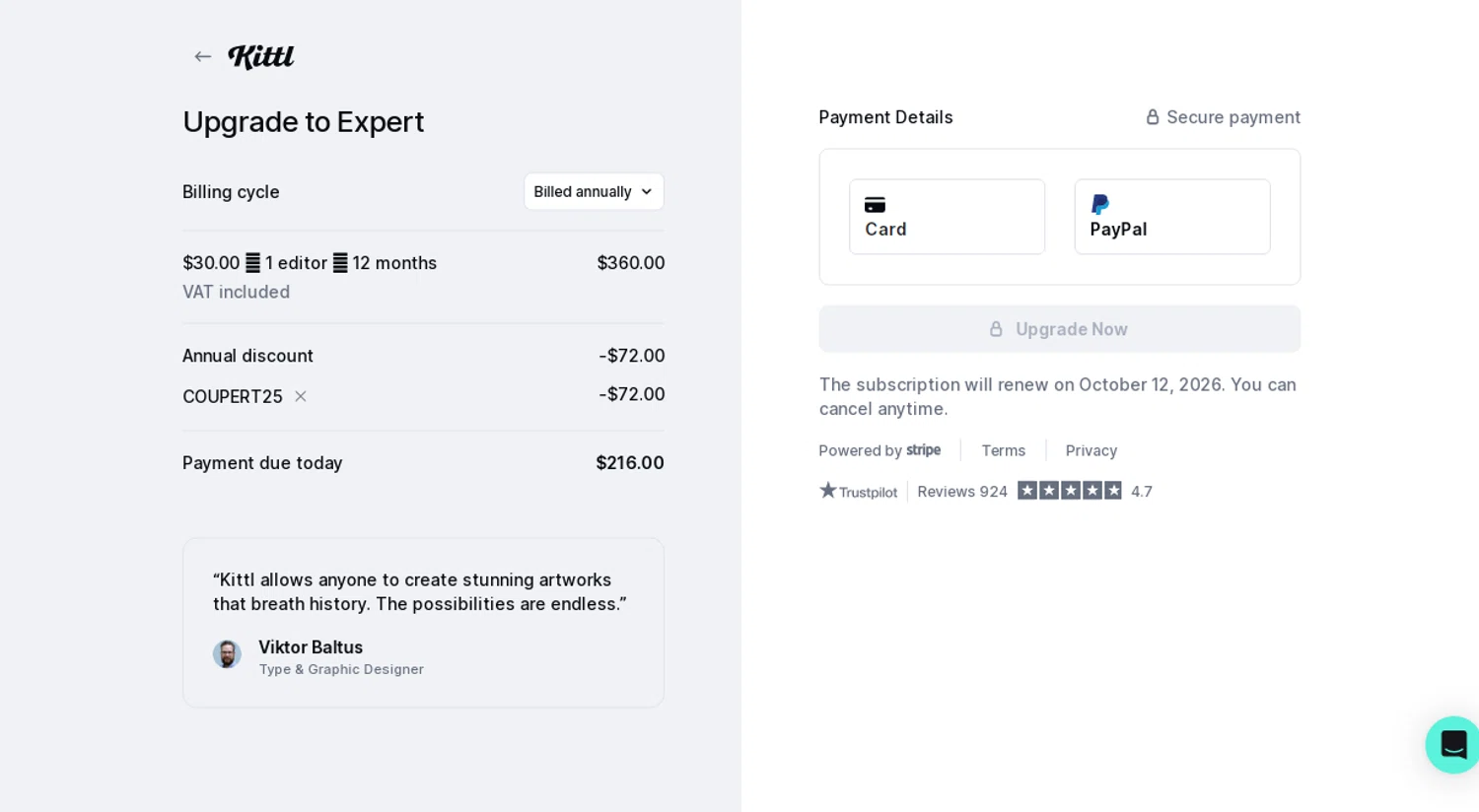This screenshot has height=812, width=1479.
Task: Open the chat support widget
Action: click(1452, 744)
